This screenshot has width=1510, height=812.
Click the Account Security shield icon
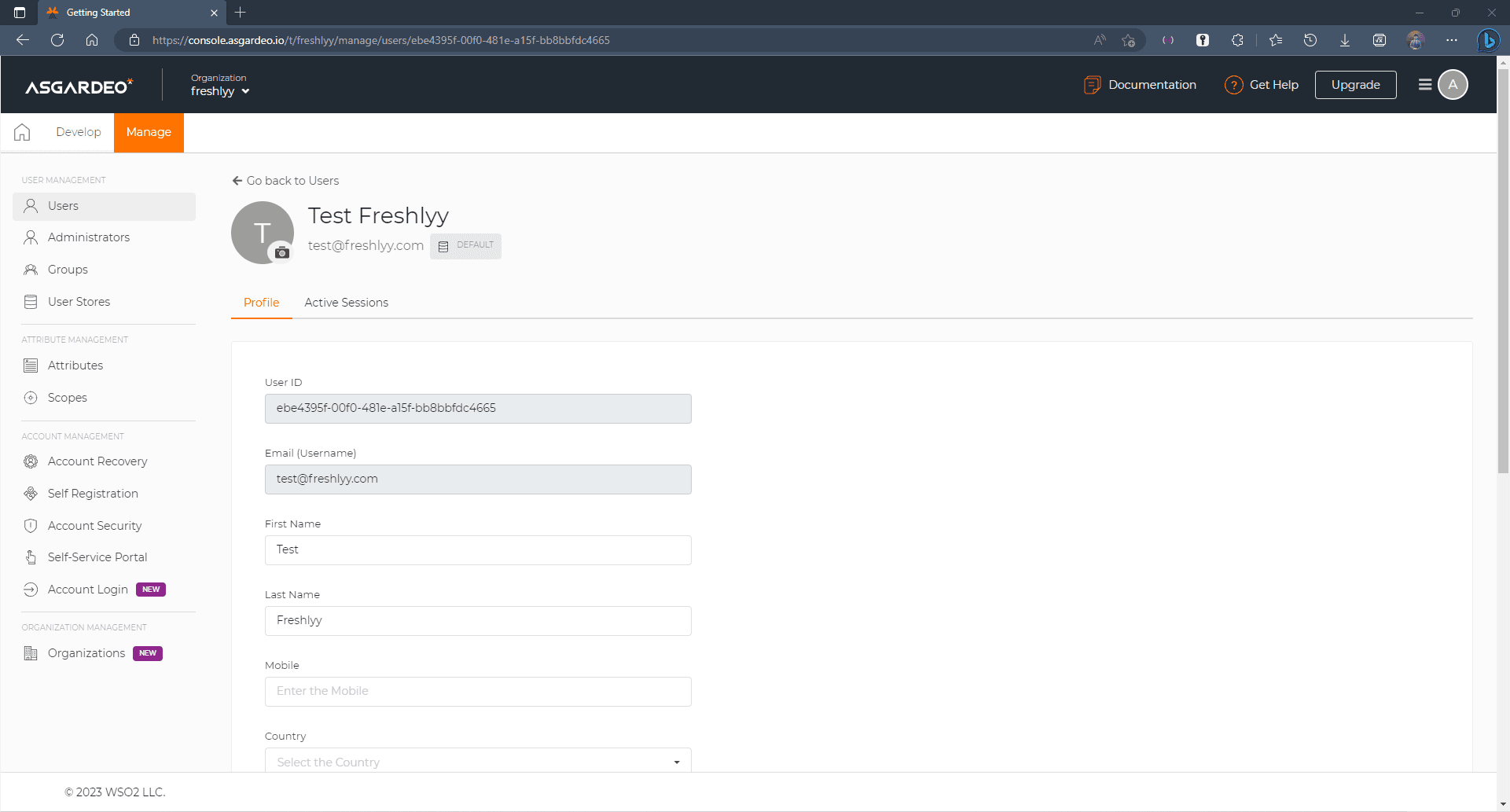(x=31, y=526)
